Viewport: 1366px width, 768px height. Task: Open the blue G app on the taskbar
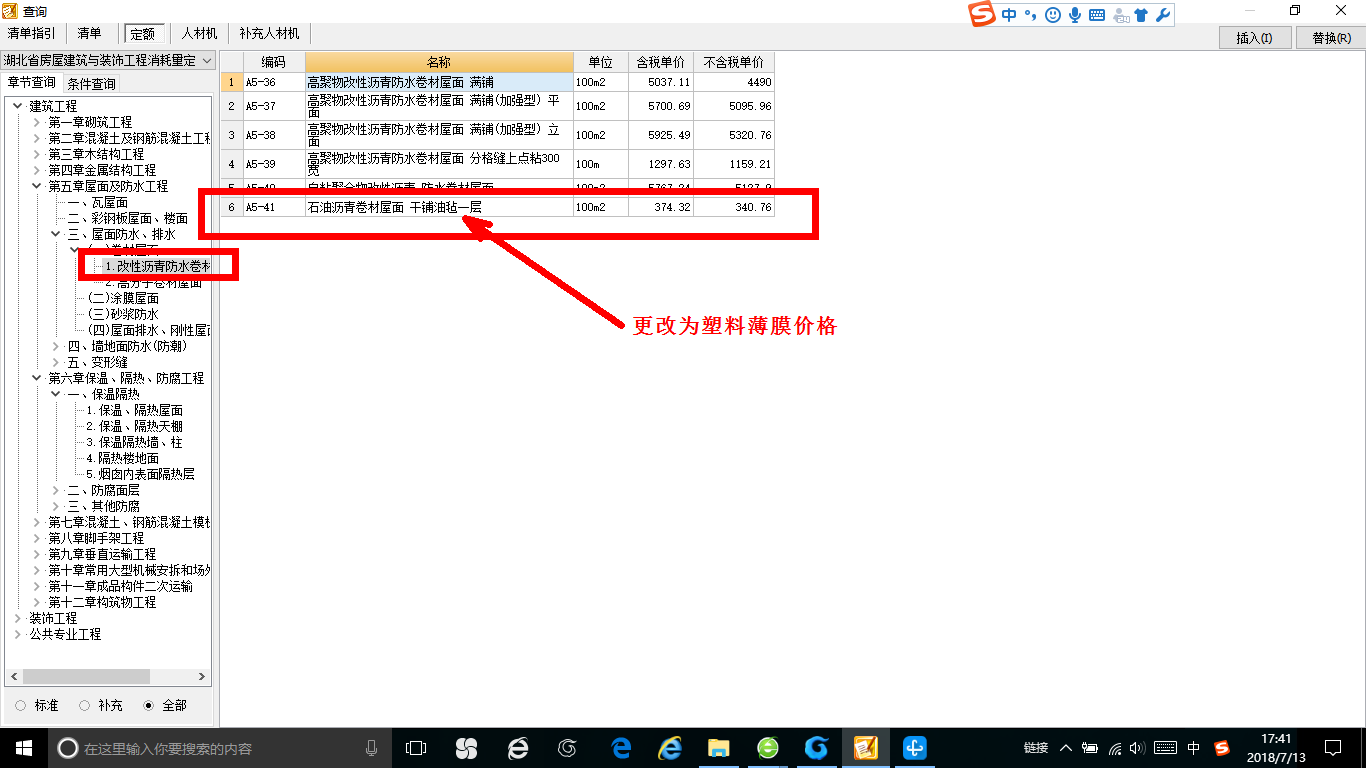pos(816,748)
